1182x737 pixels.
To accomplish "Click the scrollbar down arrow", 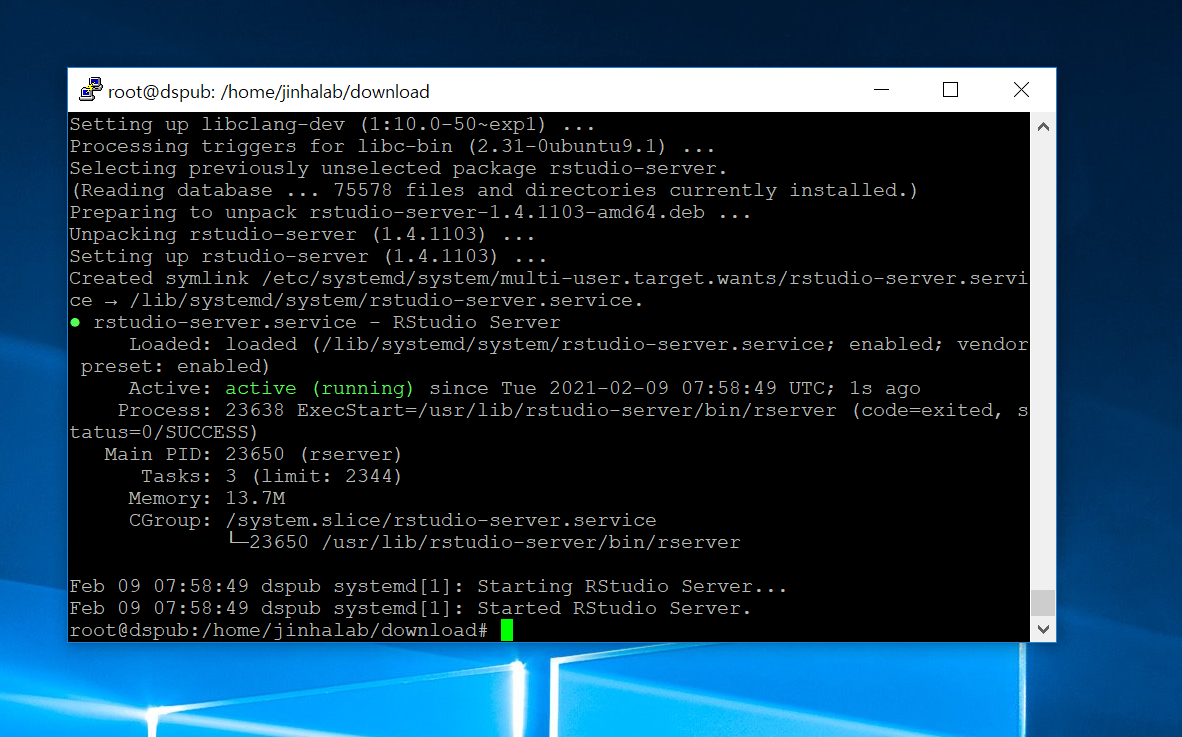I will pyautogui.click(x=1043, y=629).
